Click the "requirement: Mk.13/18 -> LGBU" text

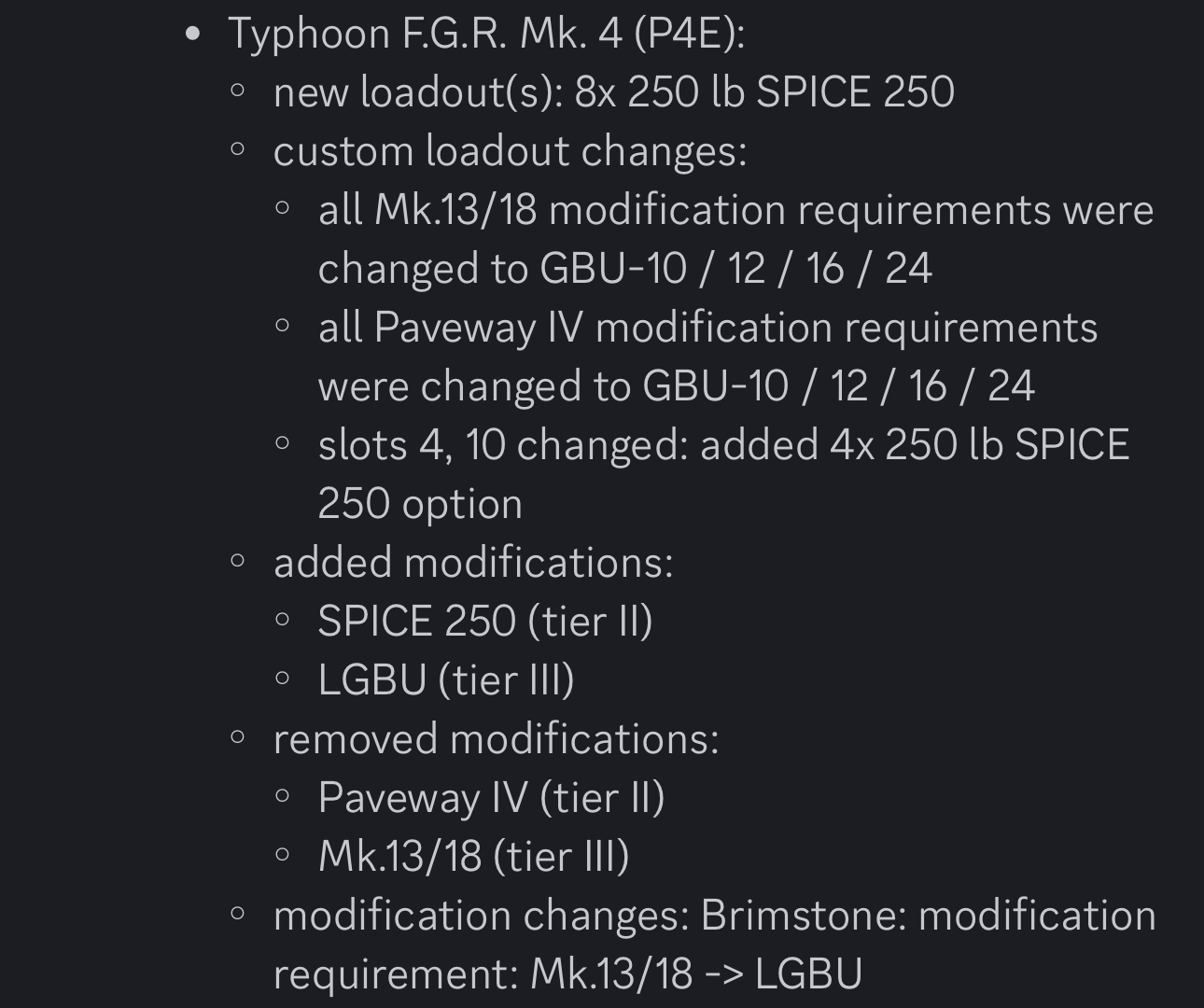[x=567, y=974]
